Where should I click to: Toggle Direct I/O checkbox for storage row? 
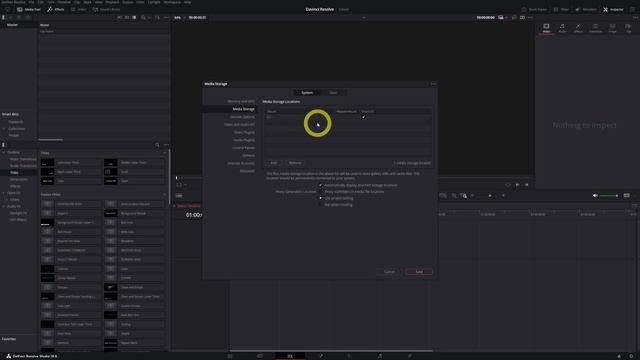click(x=364, y=117)
